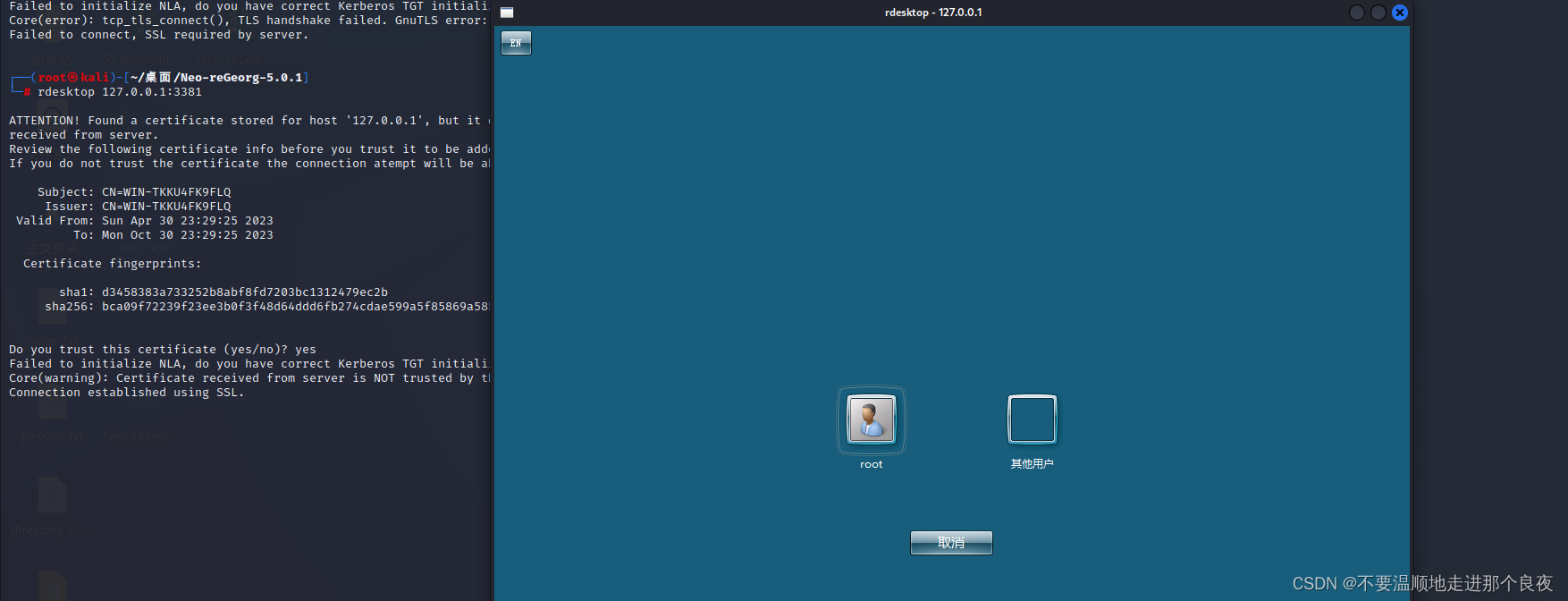This screenshot has width=1568, height=601.
Task: Open the rdesktop window menu icon
Action: click(507, 13)
